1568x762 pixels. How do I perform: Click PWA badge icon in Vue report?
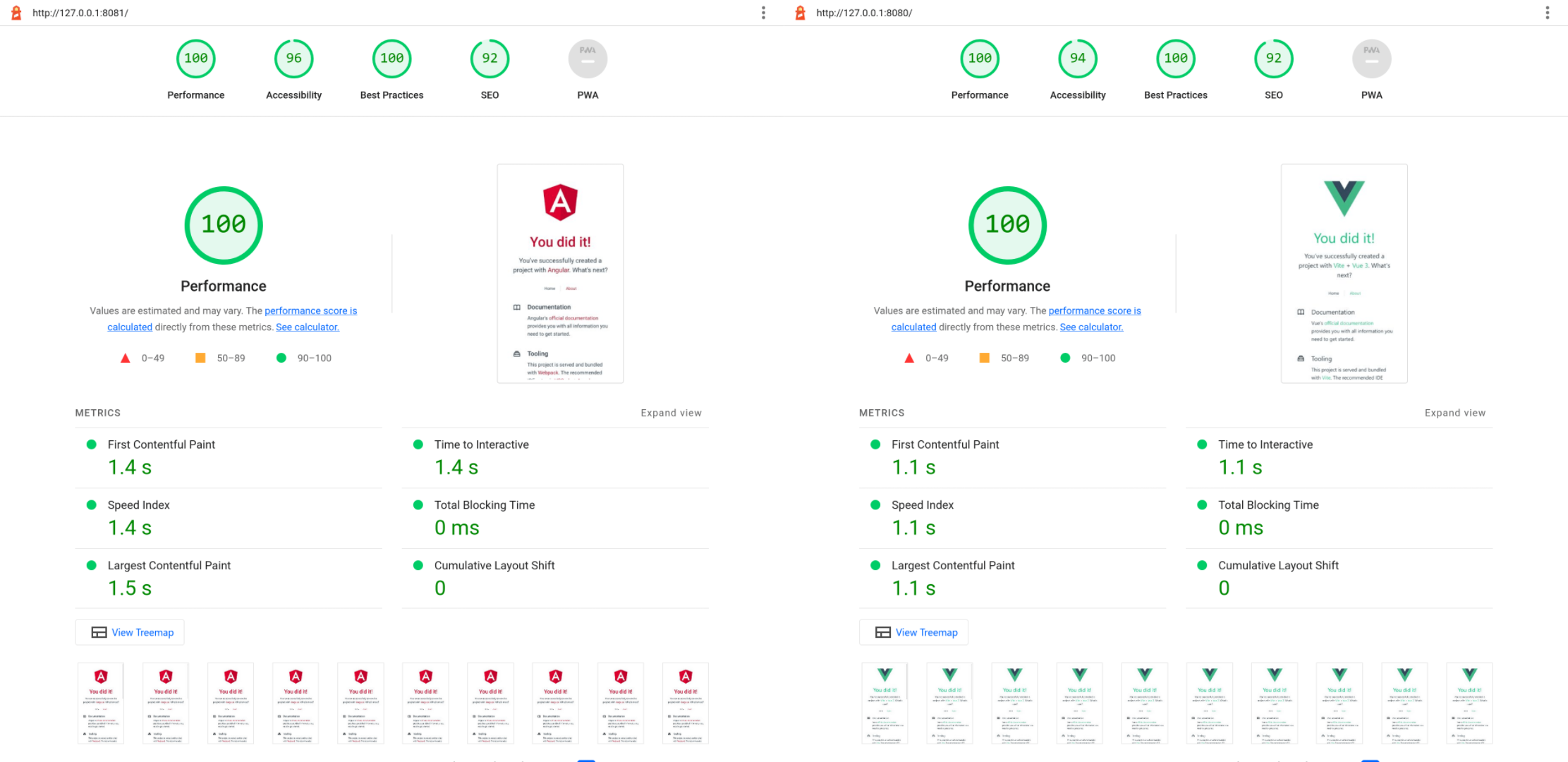click(x=1372, y=59)
